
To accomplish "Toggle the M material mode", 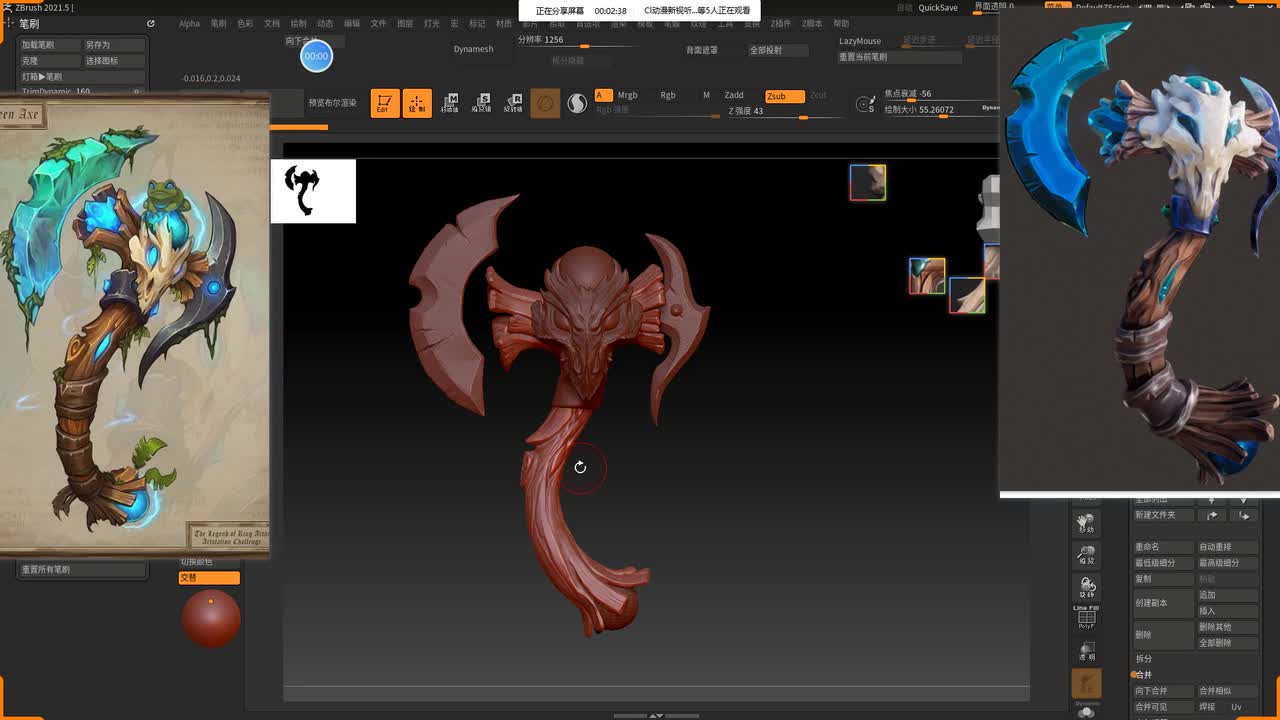I will tap(706, 95).
